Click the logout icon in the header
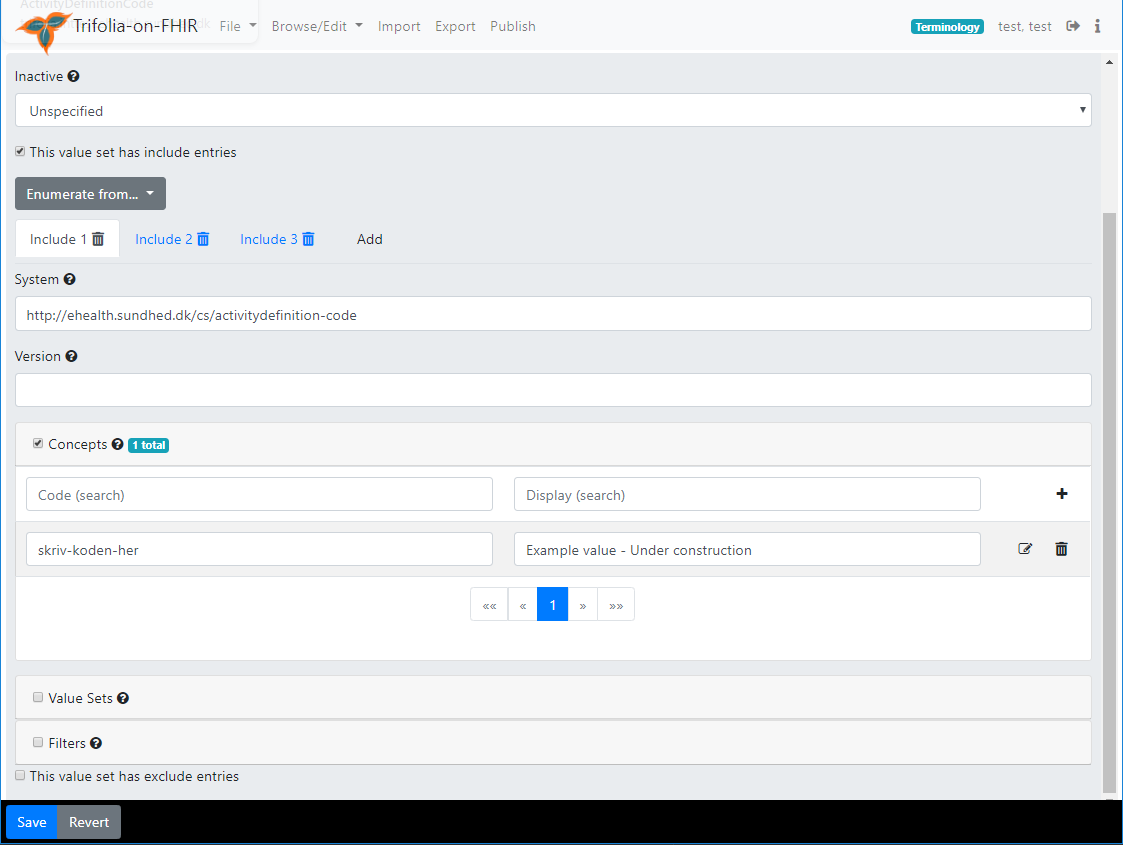 (1073, 26)
